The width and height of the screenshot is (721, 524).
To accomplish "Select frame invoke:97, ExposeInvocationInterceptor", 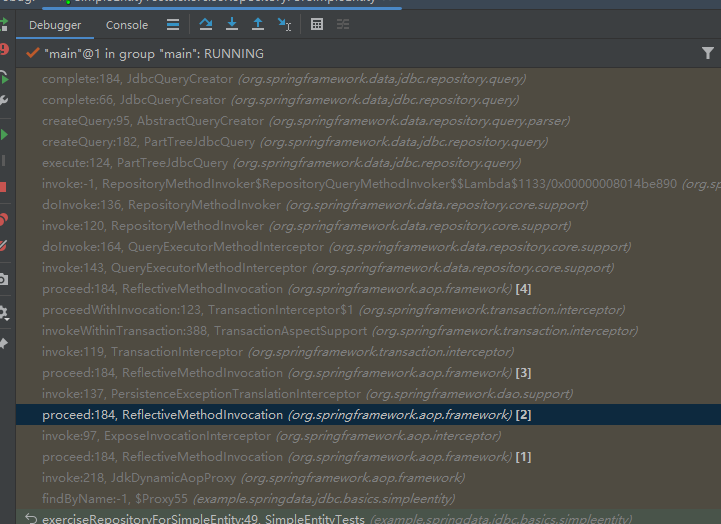I will pos(368,436).
